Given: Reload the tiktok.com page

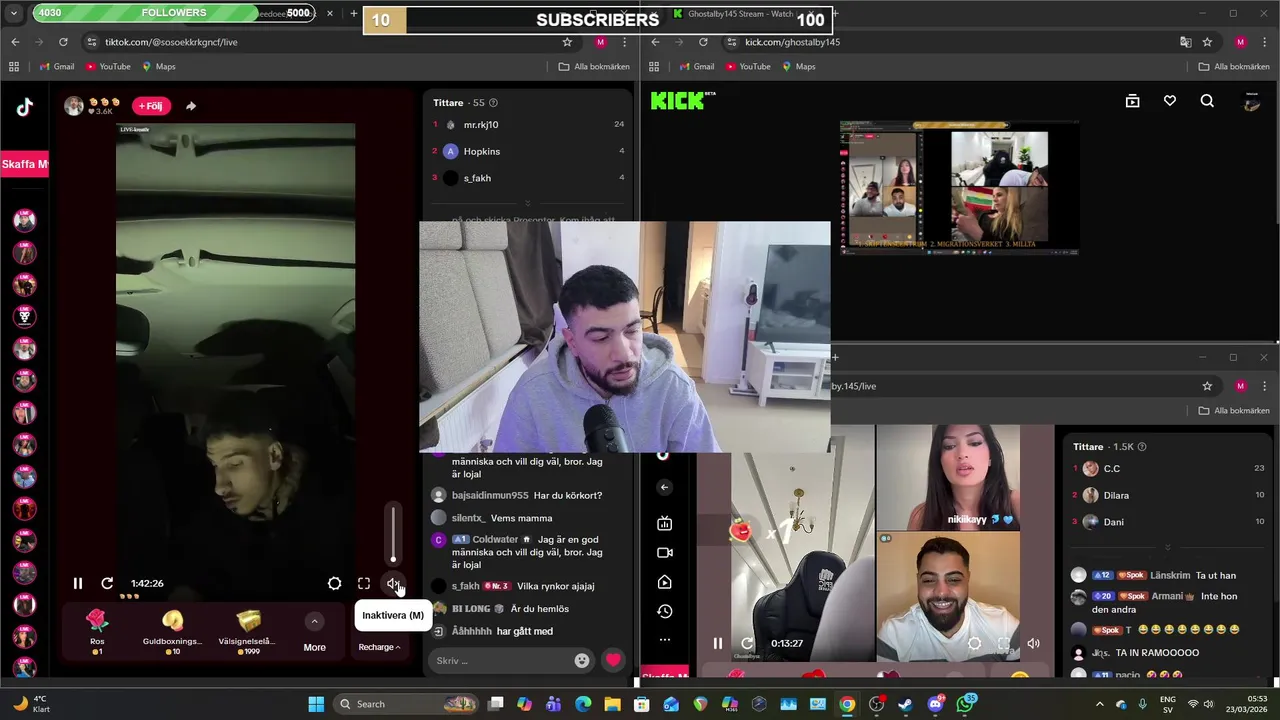Looking at the screenshot, I should pyautogui.click(x=63, y=42).
